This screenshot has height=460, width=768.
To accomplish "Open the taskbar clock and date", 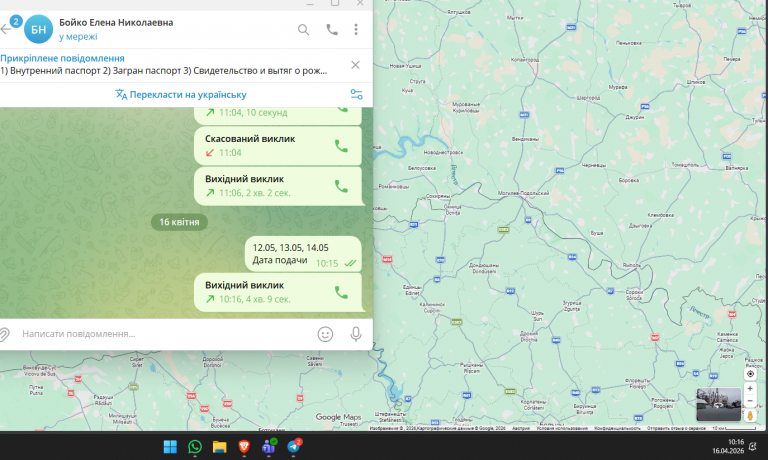I will pyautogui.click(x=728, y=446).
